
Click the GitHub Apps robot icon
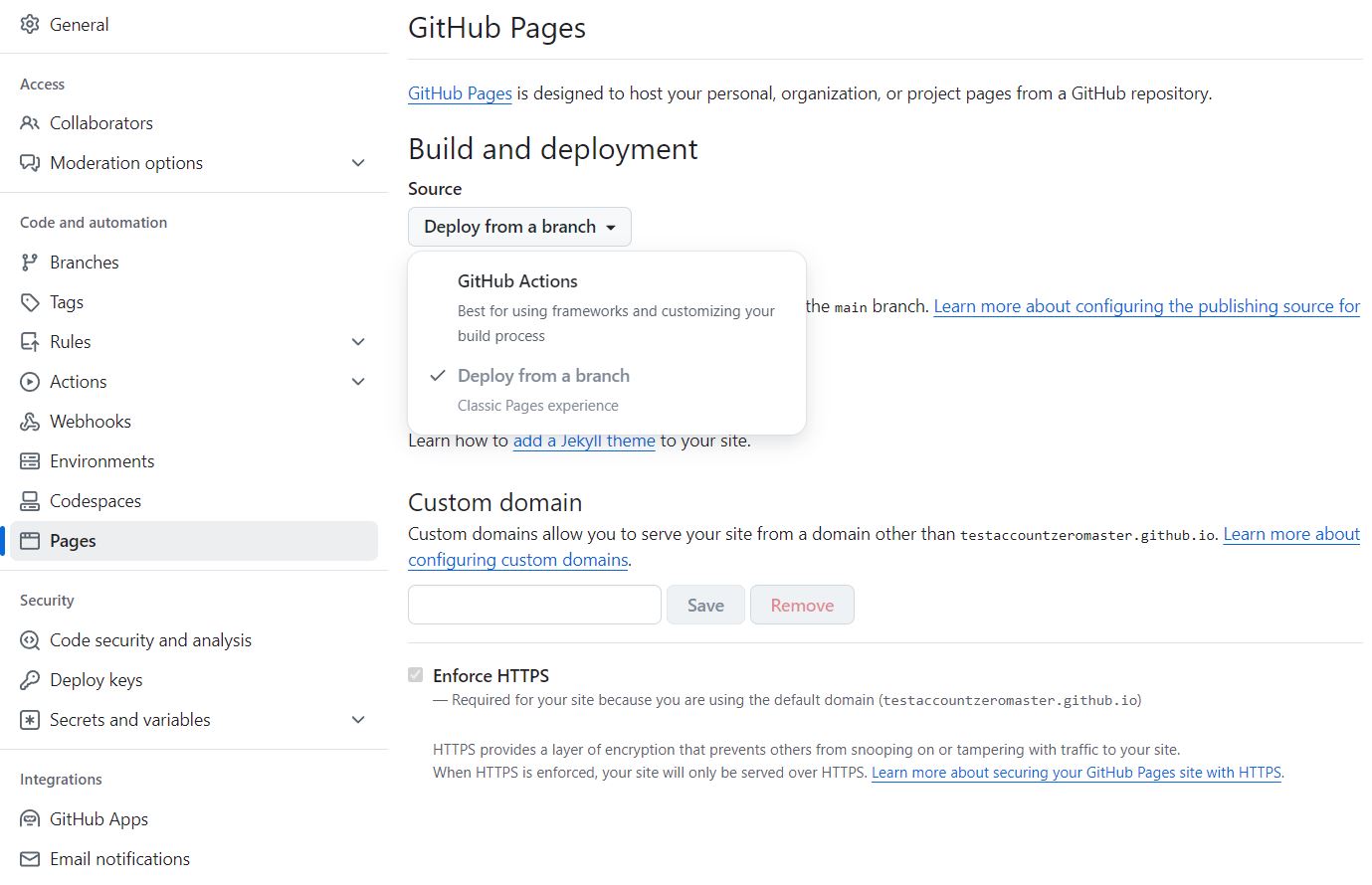coord(30,819)
